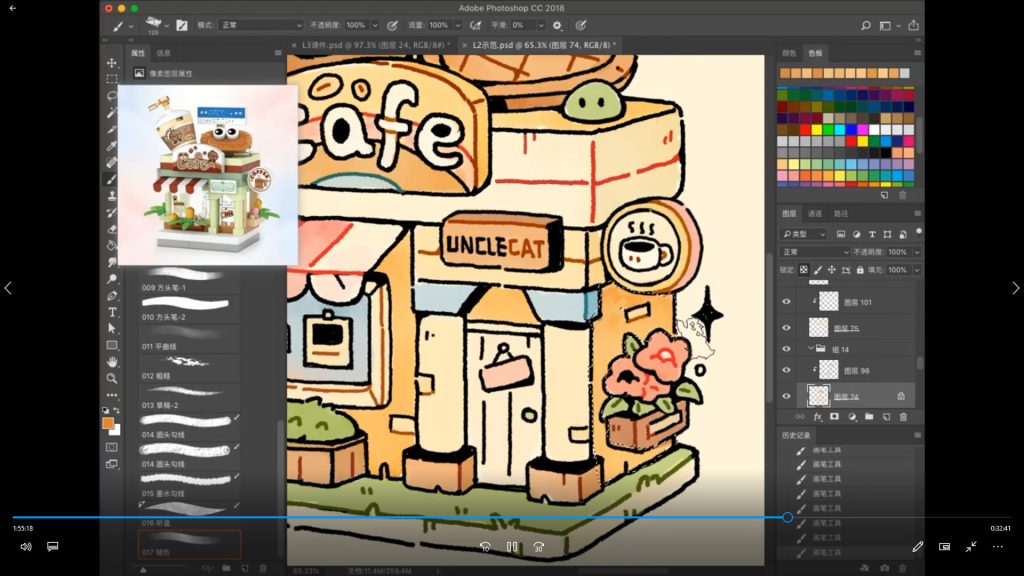Viewport: 1024px width, 576px height.
Task: Select the Type tool
Action: pos(112,312)
